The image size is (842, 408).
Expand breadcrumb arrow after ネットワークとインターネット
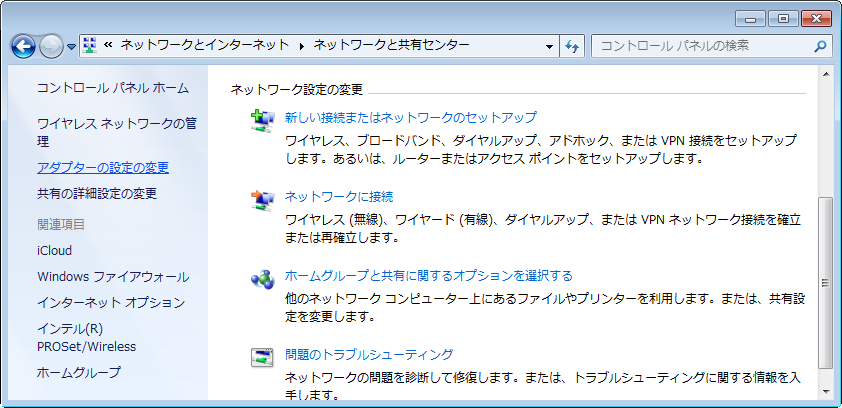[x=302, y=46]
